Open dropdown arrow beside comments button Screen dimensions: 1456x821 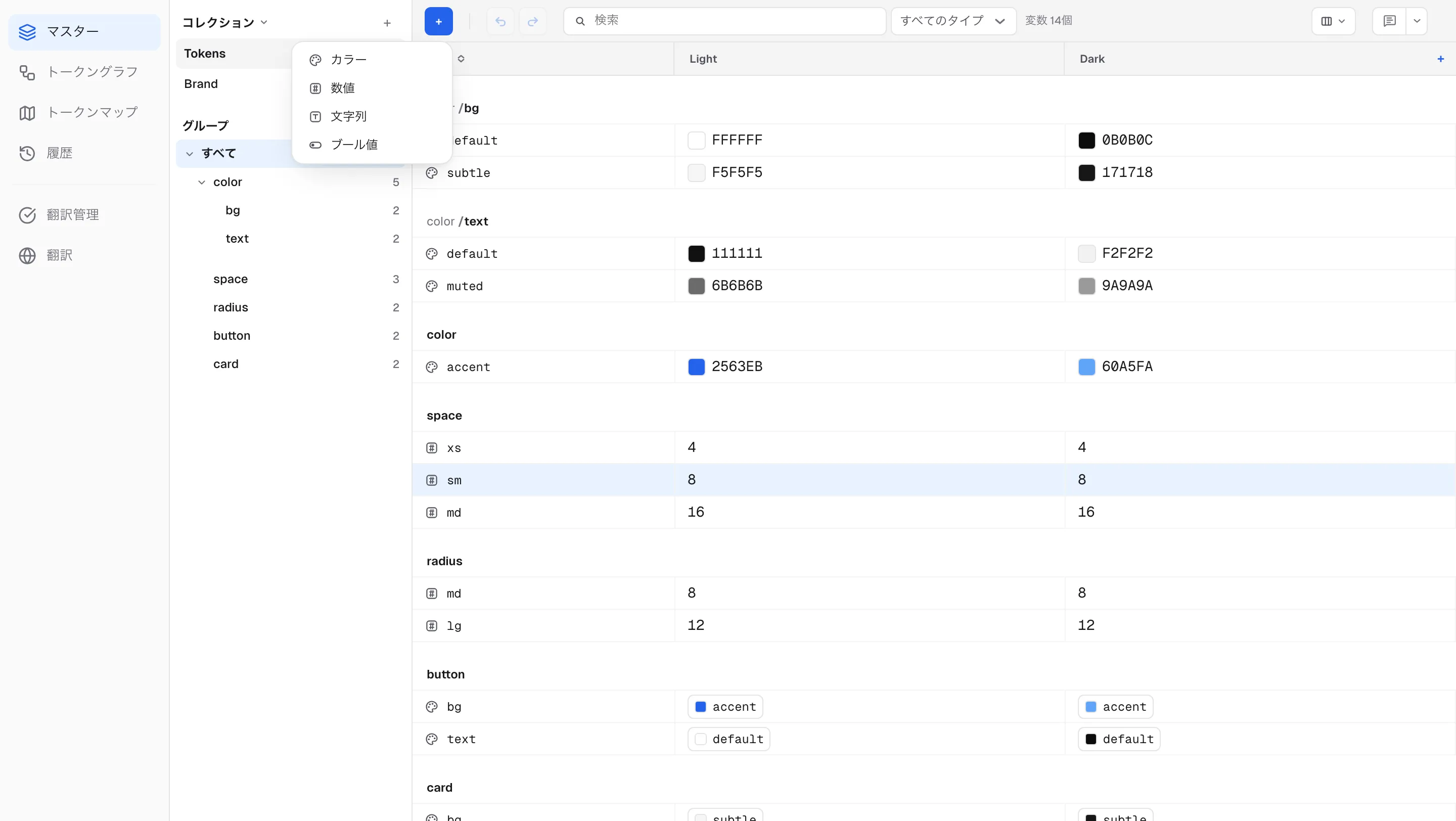click(1417, 21)
